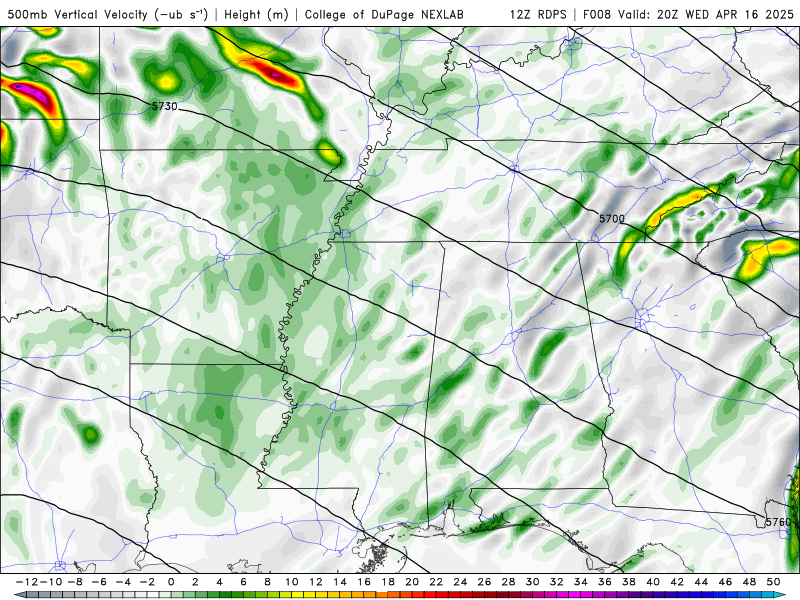800x600 pixels.
Task: Click the -2 value on the color scale
Action: coord(149,582)
